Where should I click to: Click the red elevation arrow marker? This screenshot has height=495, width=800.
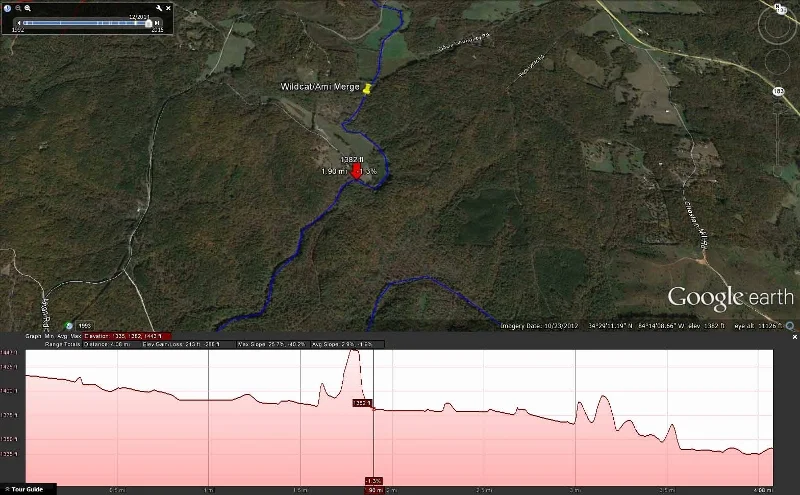point(356,171)
